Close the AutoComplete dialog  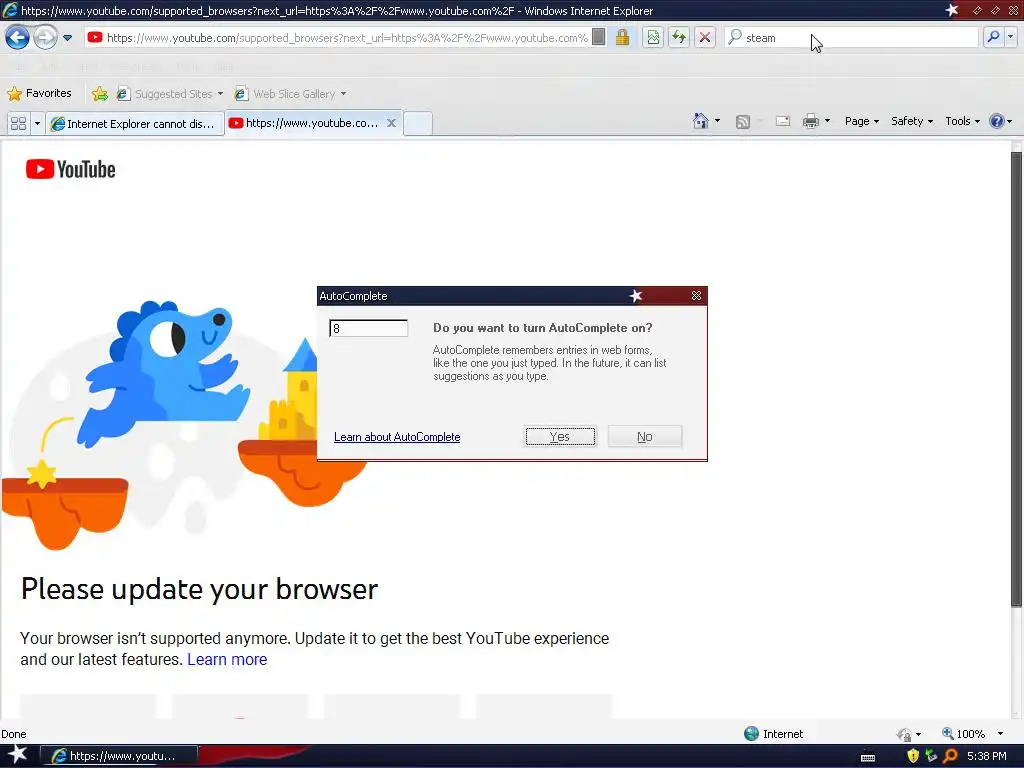[696, 296]
